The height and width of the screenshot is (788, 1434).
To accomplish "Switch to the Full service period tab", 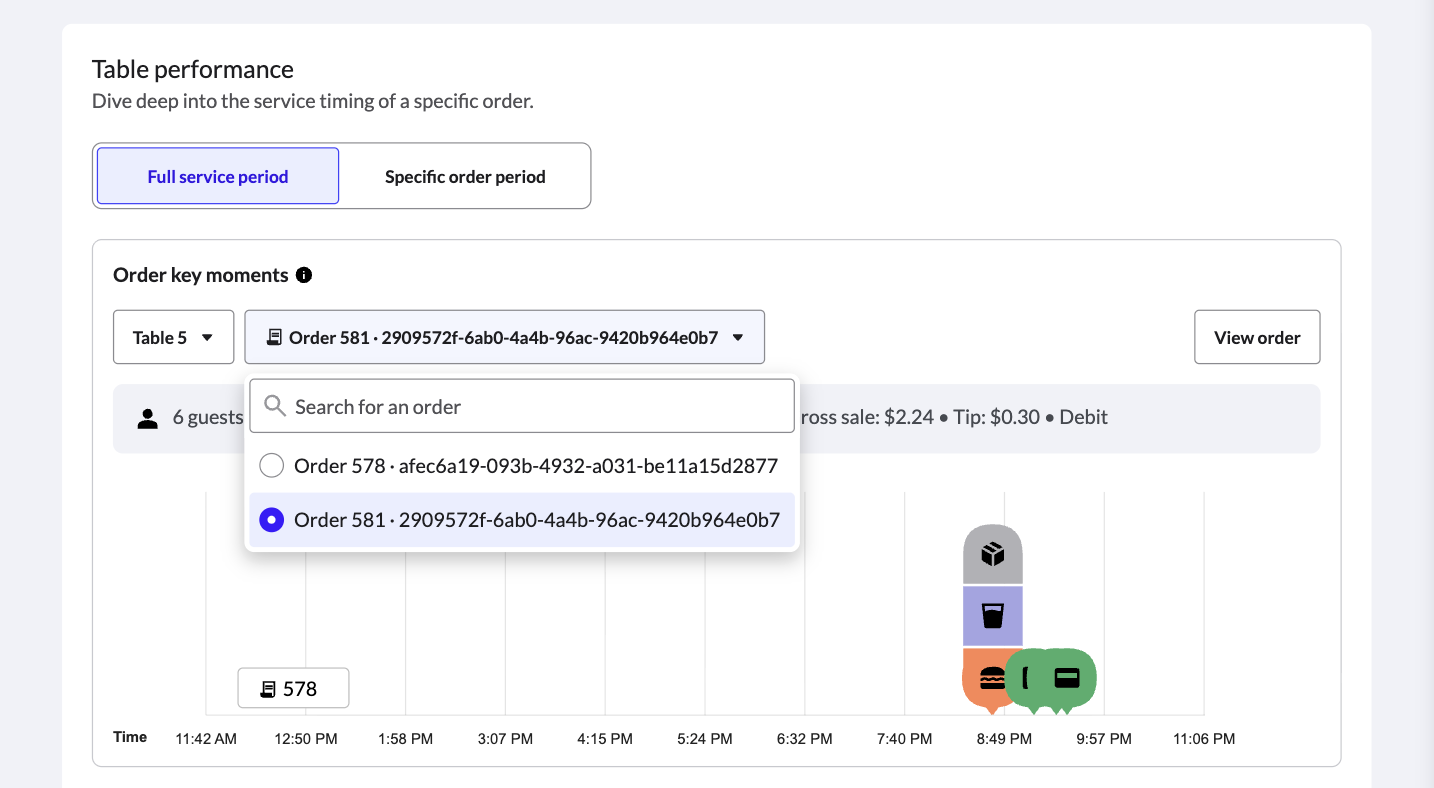I will point(218,177).
